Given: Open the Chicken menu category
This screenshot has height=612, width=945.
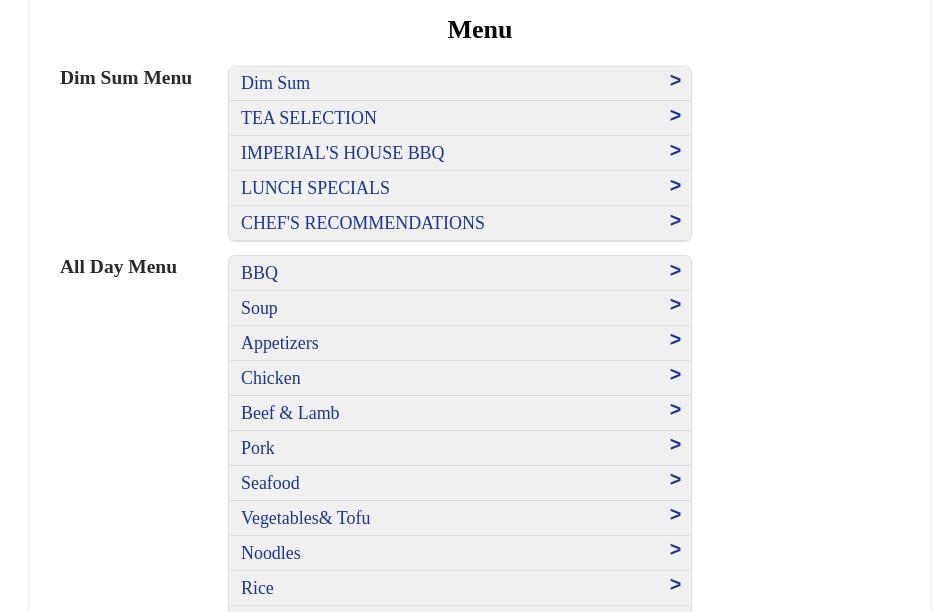Looking at the screenshot, I should tap(270, 378).
